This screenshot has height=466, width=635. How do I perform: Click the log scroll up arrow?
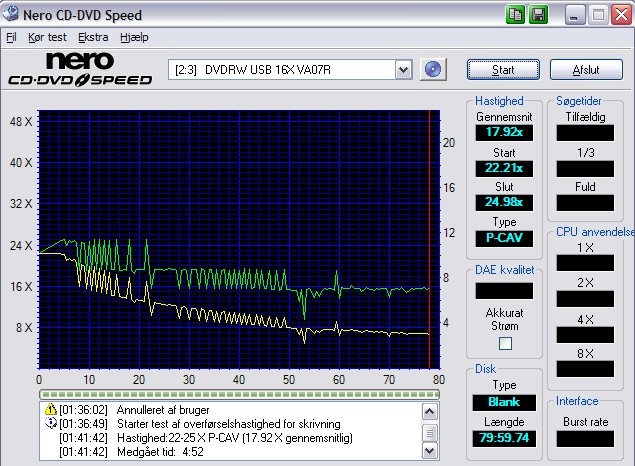(429, 412)
